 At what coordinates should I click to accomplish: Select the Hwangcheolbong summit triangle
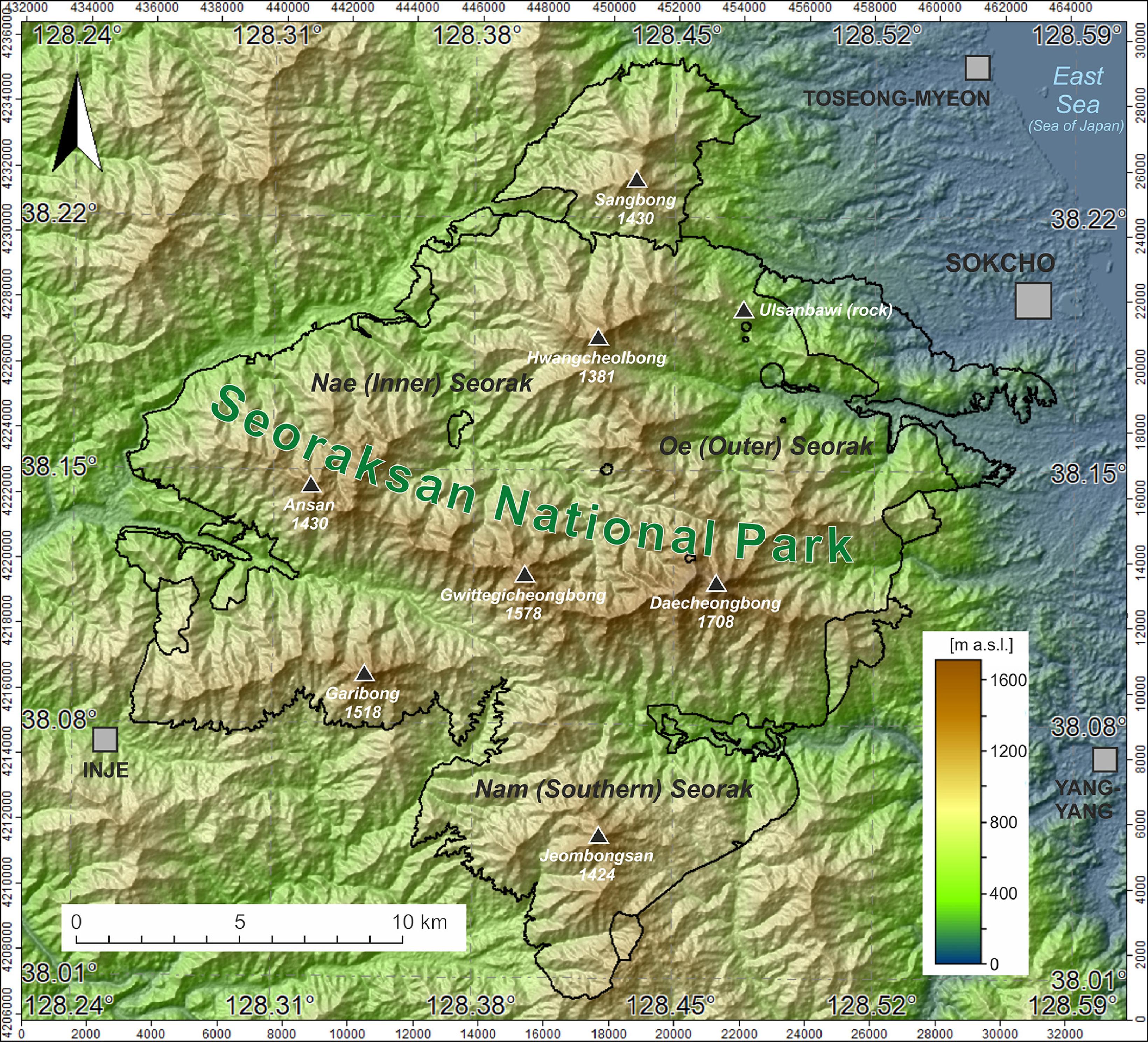tap(598, 338)
